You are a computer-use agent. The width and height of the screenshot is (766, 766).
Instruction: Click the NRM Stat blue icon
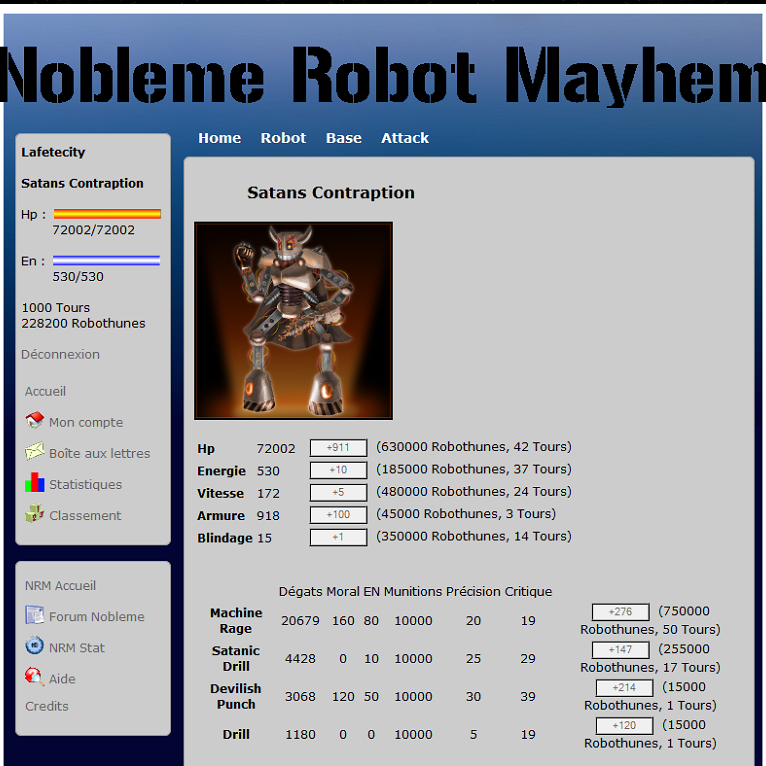[35, 647]
